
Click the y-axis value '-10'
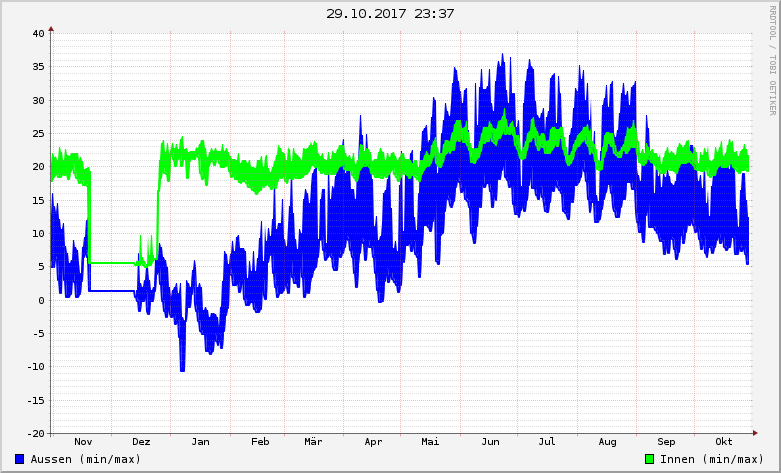pyautogui.click(x=36, y=367)
